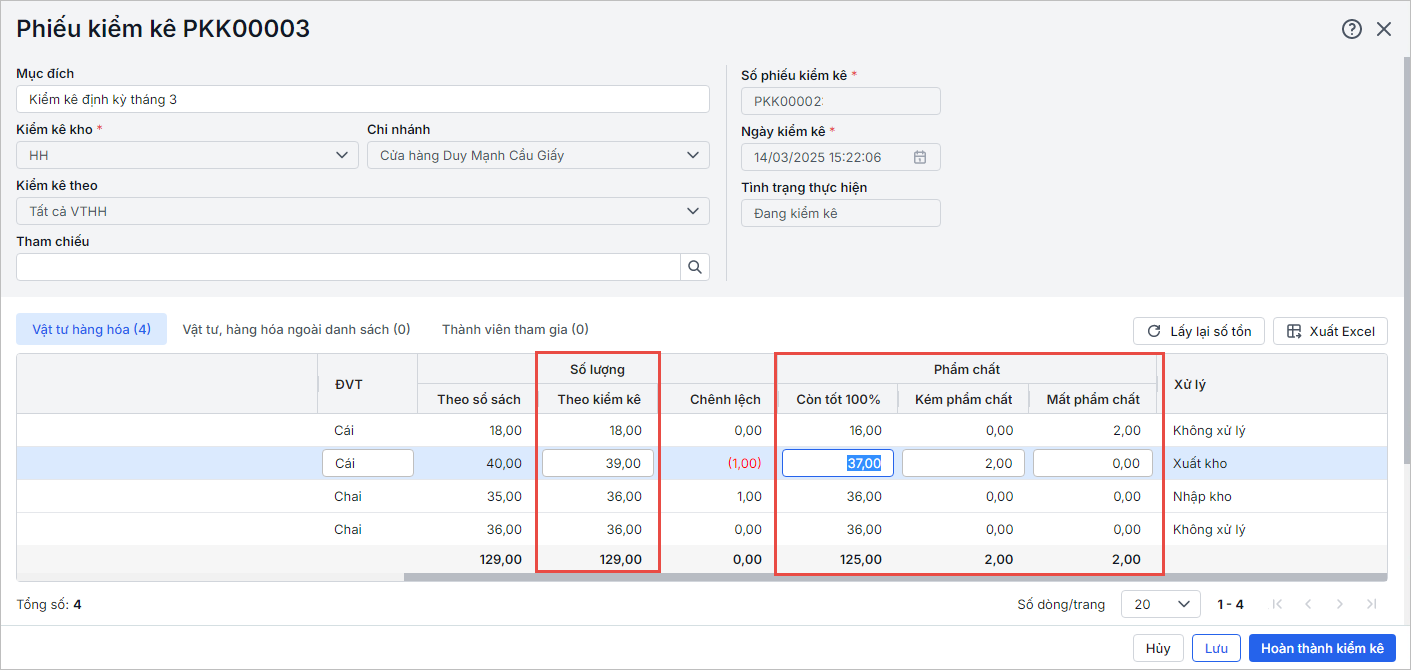Go to the last page arrow
The image size is (1411, 670).
1371,604
